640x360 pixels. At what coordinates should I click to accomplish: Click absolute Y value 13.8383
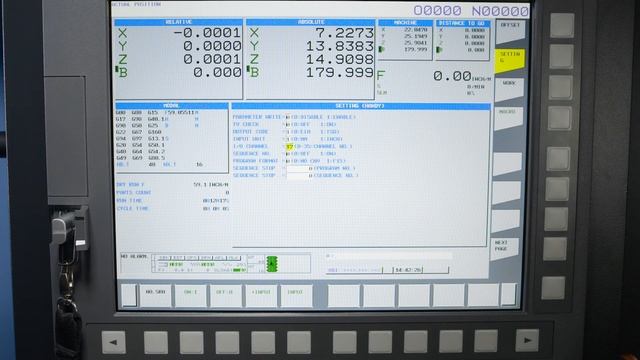[x=340, y=46]
